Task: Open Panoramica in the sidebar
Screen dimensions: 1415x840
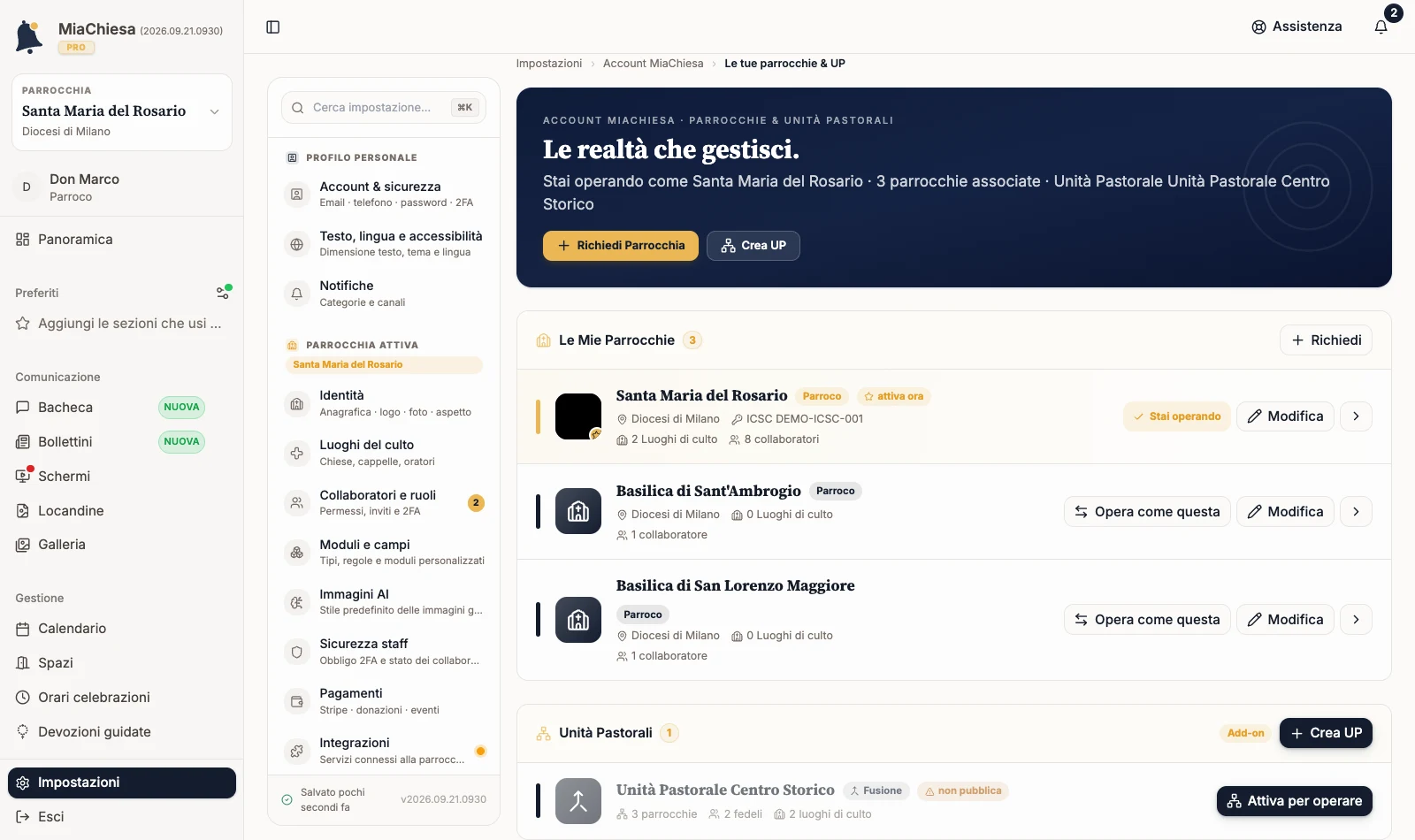Action: pyautogui.click(x=122, y=240)
